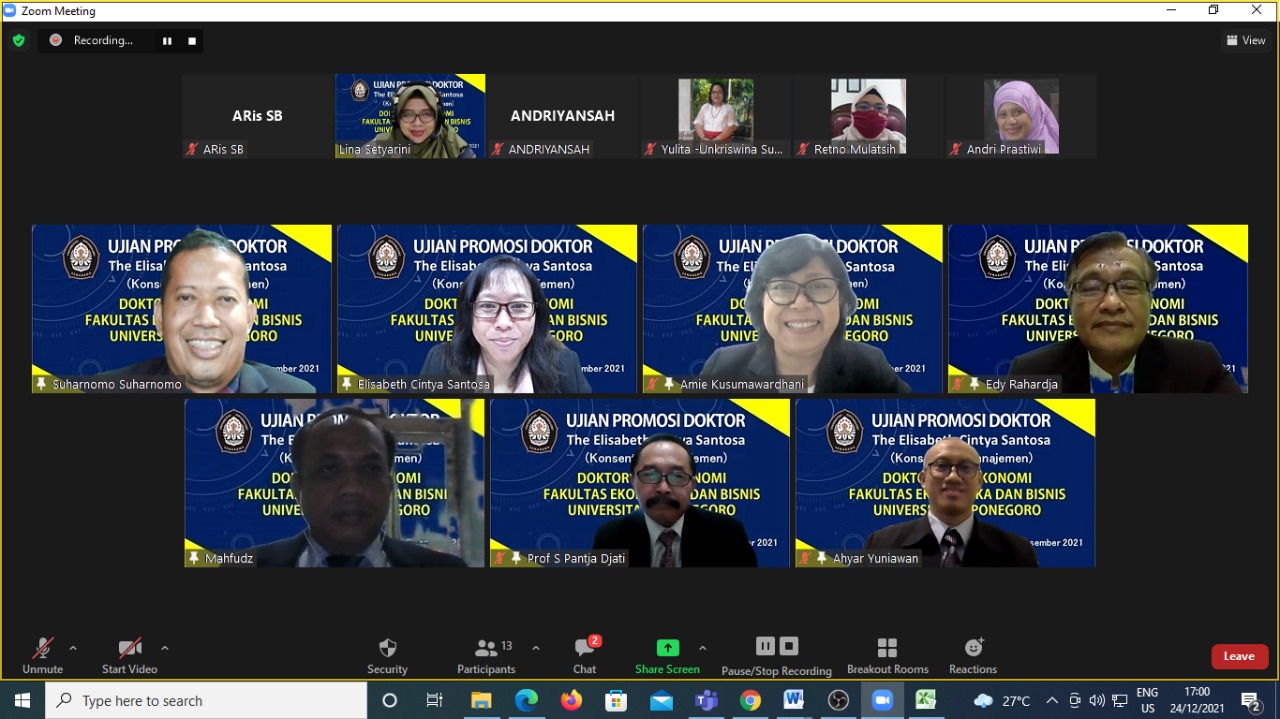The width and height of the screenshot is (1280, 719).
Task: Open the Participants panel
Action: tap(487, 656)
